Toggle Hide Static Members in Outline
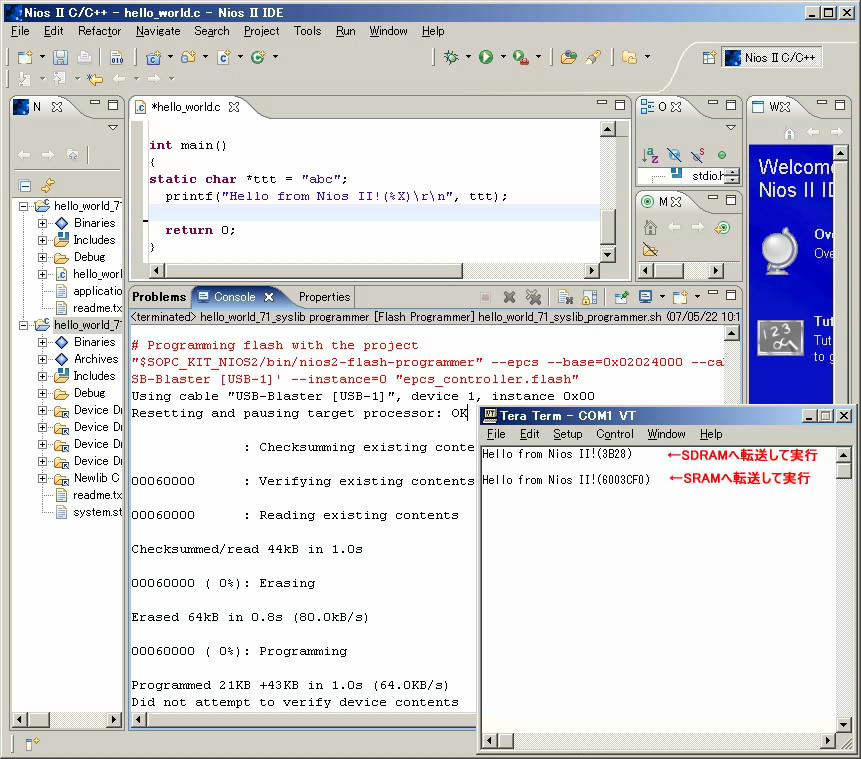The height and width of the screenshot is (759, 861). [698, 155]
